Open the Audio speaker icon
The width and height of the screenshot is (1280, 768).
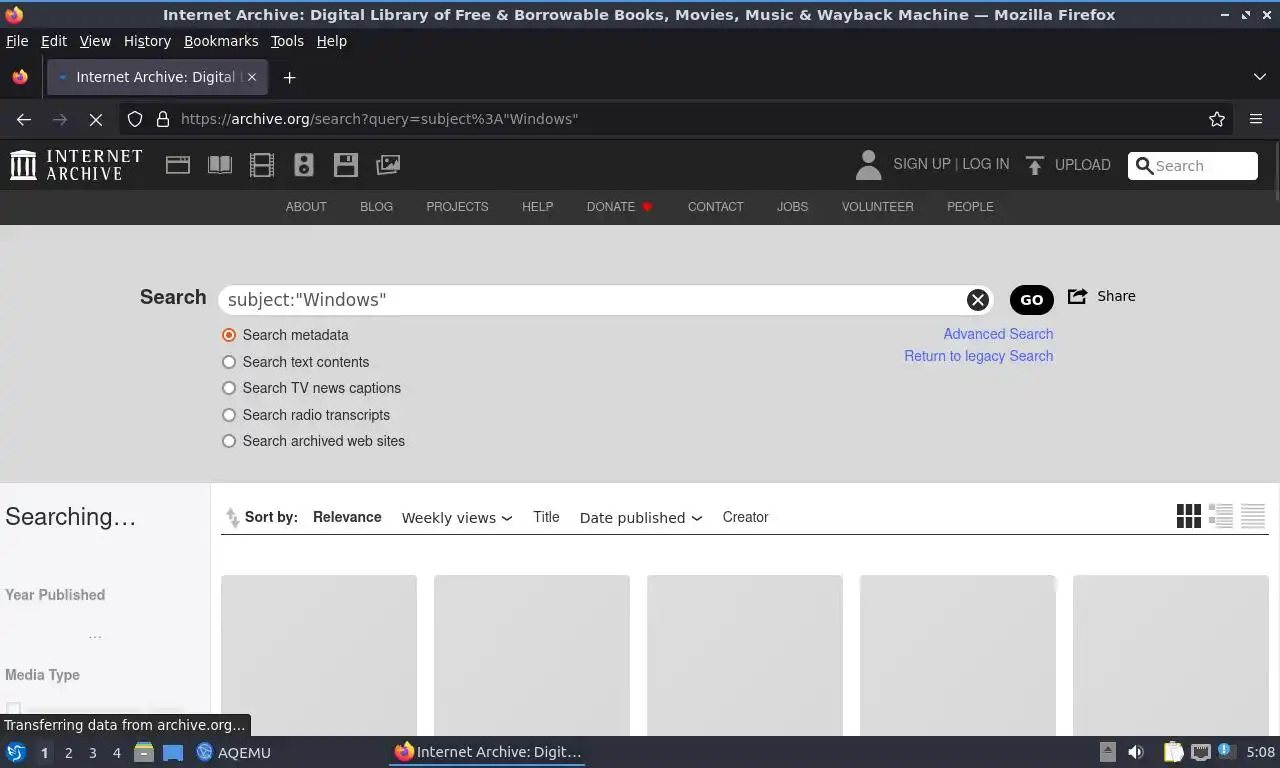point(304,165)
